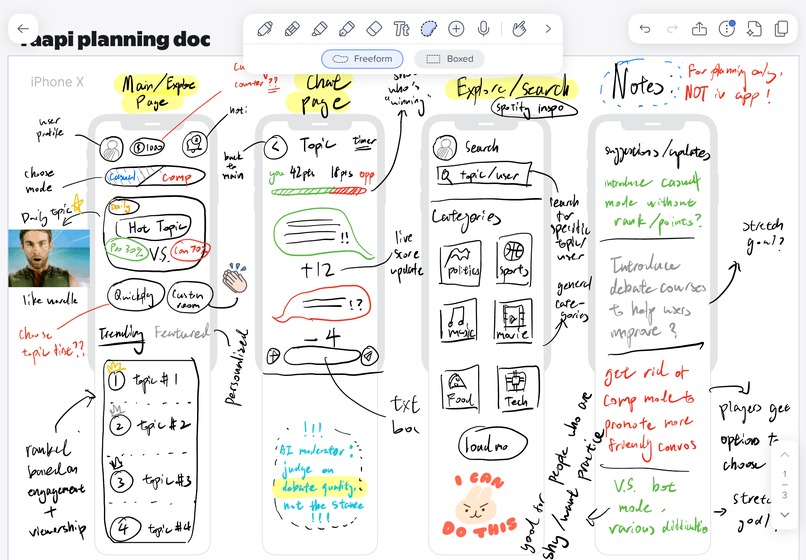The height and width of the screenshot is (560, 806).
Task: Select the pointing hand tool
Action: tap(519, 29)
